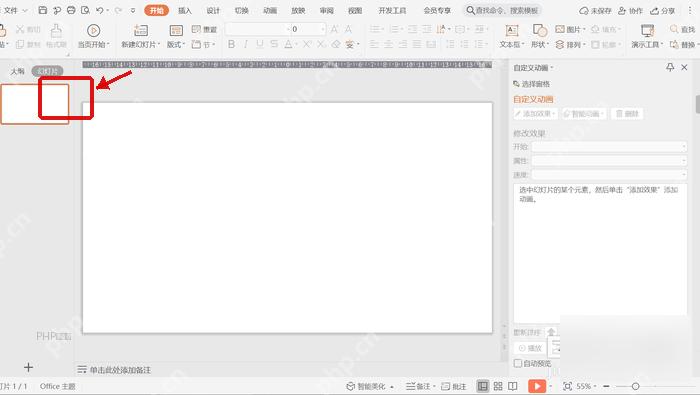Click the Redo arrow icon
The height and width of the screenshot is (395, 700).
(x=118, y=10)
